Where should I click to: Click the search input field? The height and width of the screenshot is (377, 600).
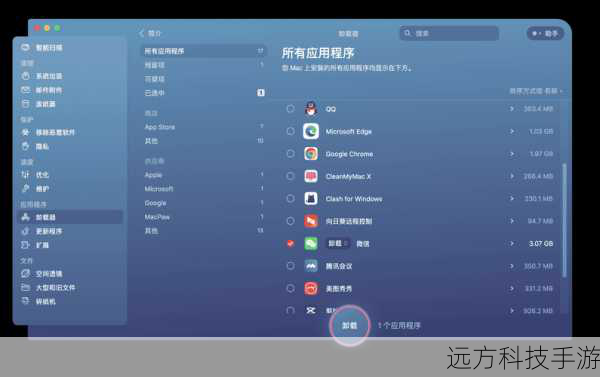pos(449,33)
